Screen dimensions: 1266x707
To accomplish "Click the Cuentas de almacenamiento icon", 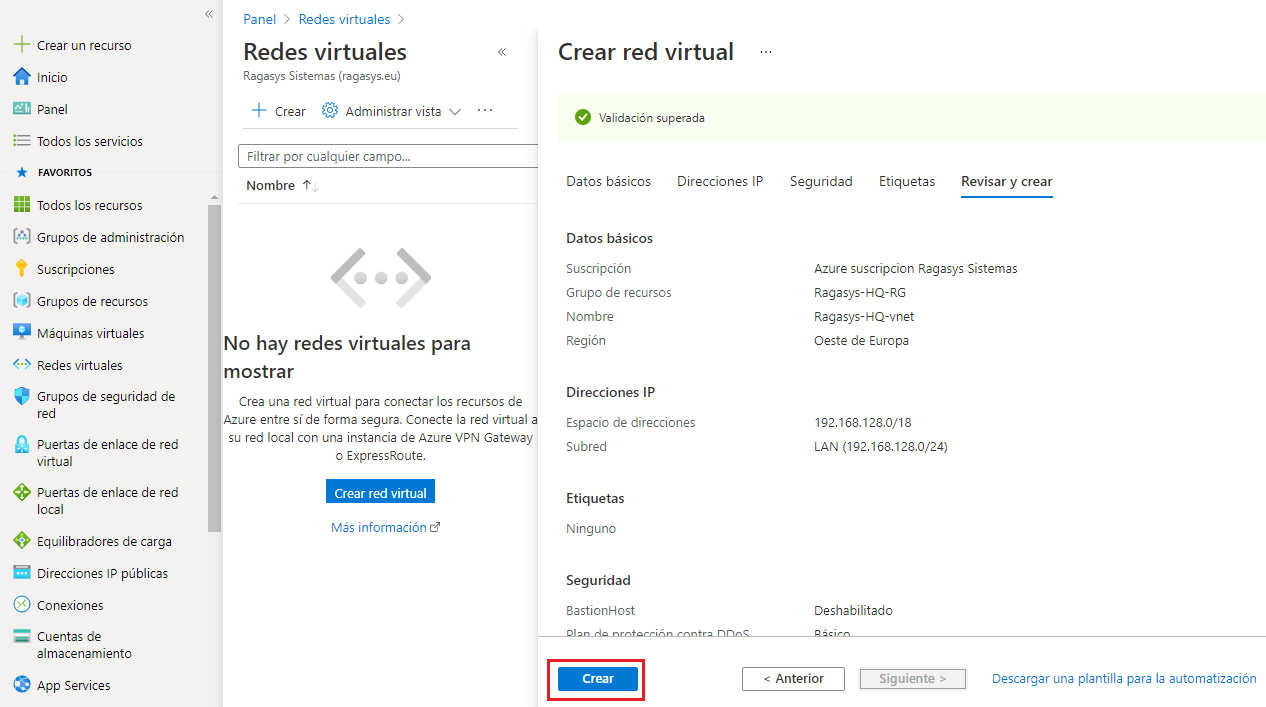I will tap(21, 637).
